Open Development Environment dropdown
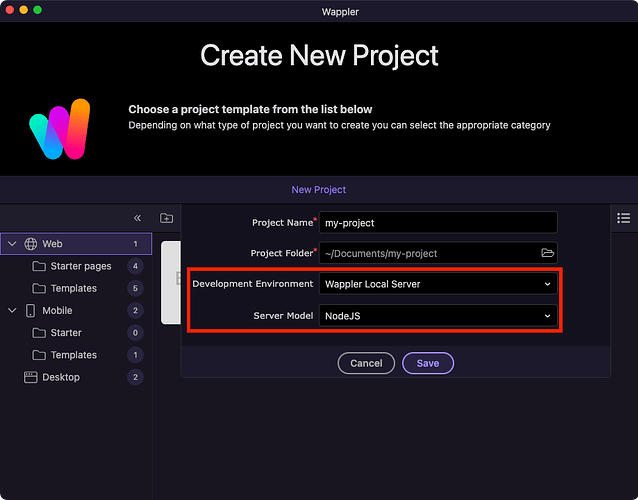 click(x=437, y=284)
